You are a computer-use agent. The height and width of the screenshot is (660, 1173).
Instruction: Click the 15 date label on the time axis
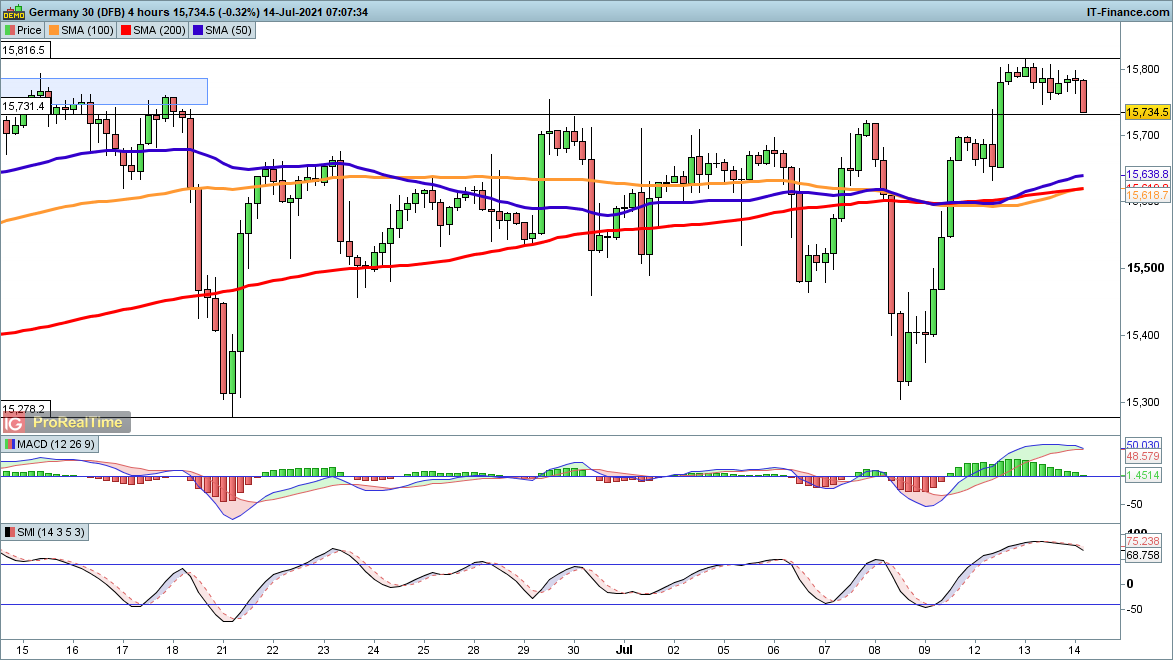tap(22, 650)
